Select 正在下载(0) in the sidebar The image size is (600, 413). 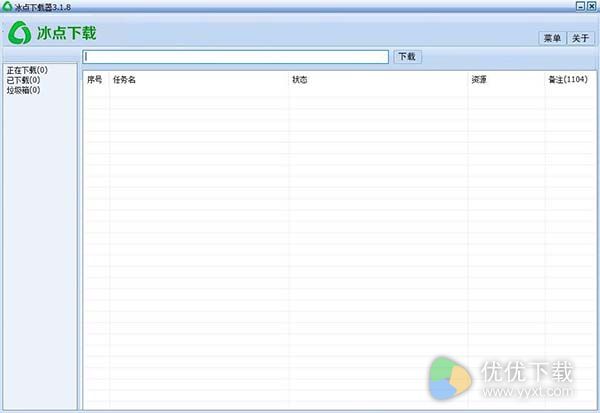point(27,70)
